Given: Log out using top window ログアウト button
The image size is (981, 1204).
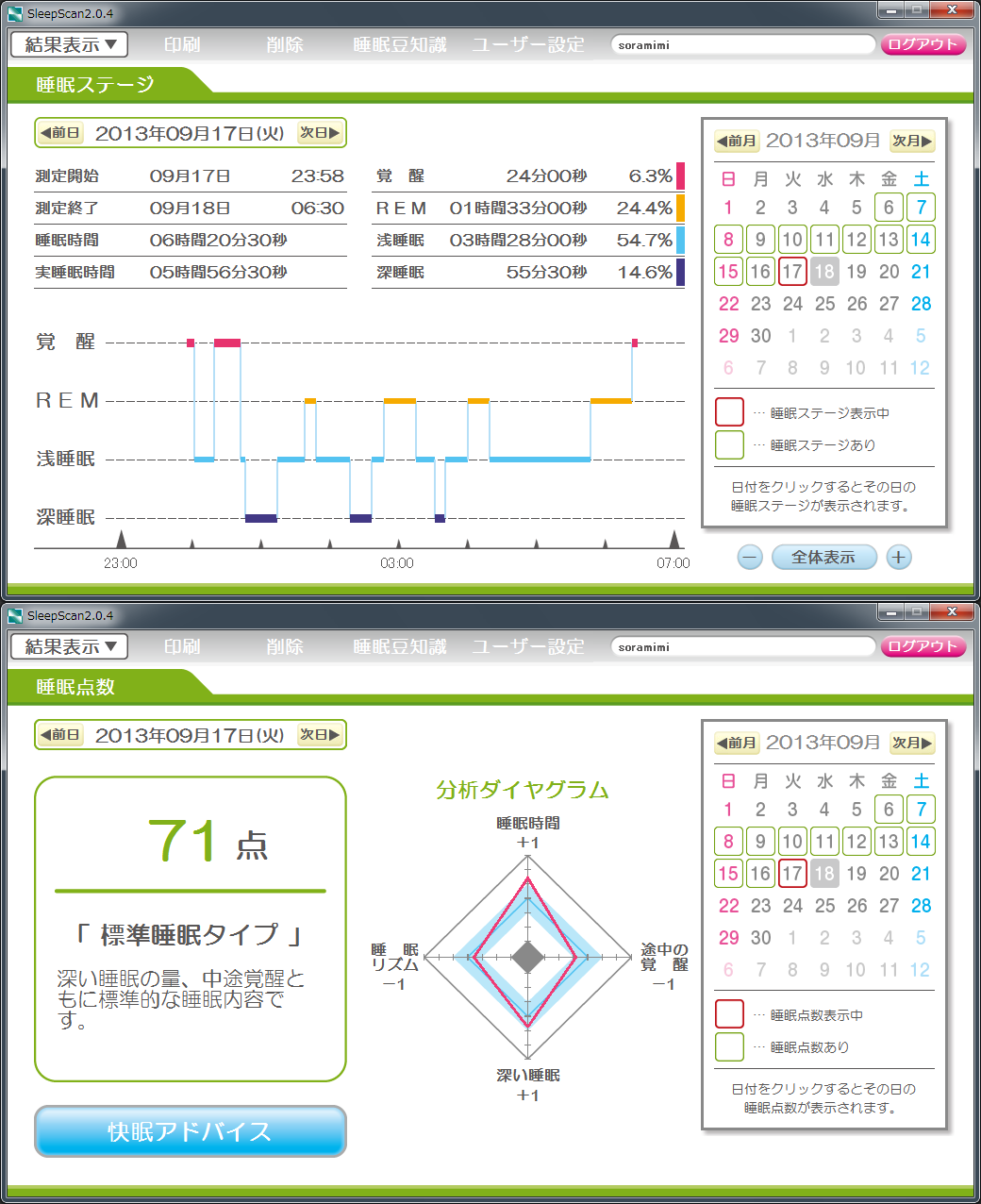Looking at the screenshot, I should tap(923, 44).
